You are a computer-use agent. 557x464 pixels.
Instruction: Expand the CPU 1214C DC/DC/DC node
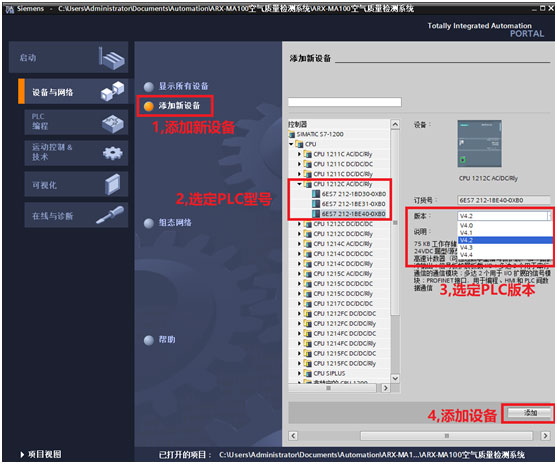299,254
